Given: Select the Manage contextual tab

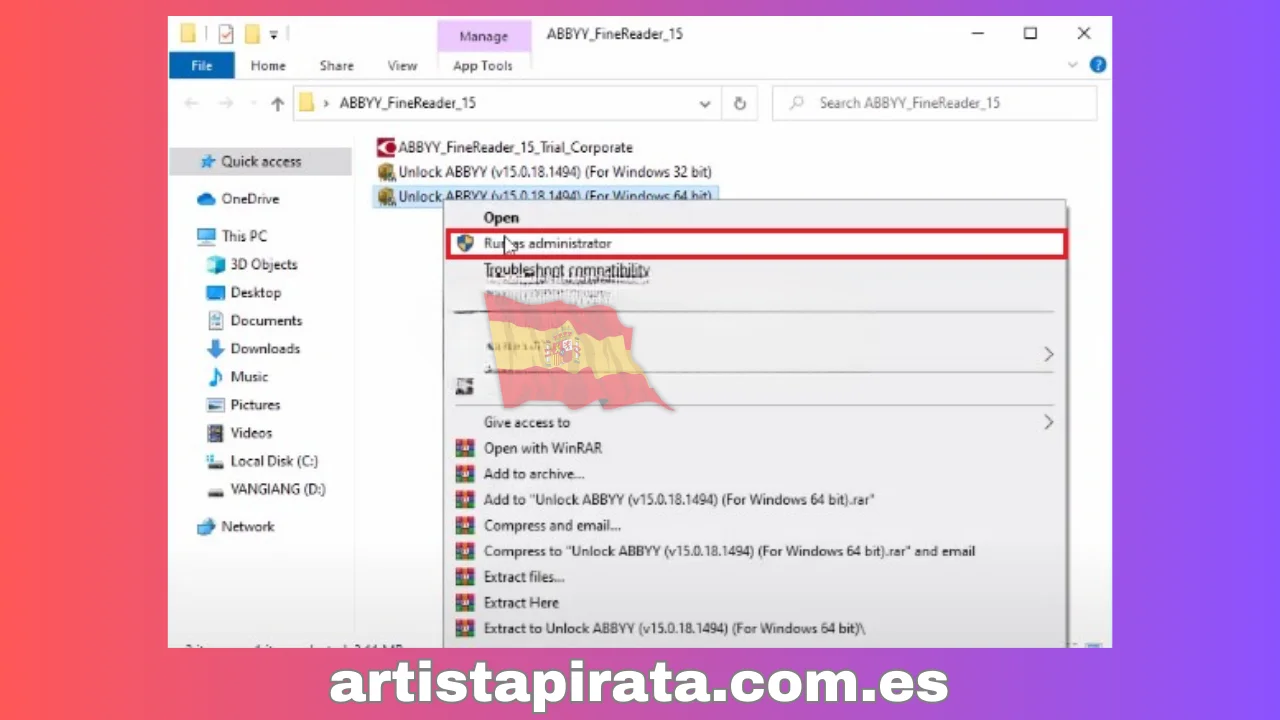Looking at the screenshot, I should tap(483, 36).
